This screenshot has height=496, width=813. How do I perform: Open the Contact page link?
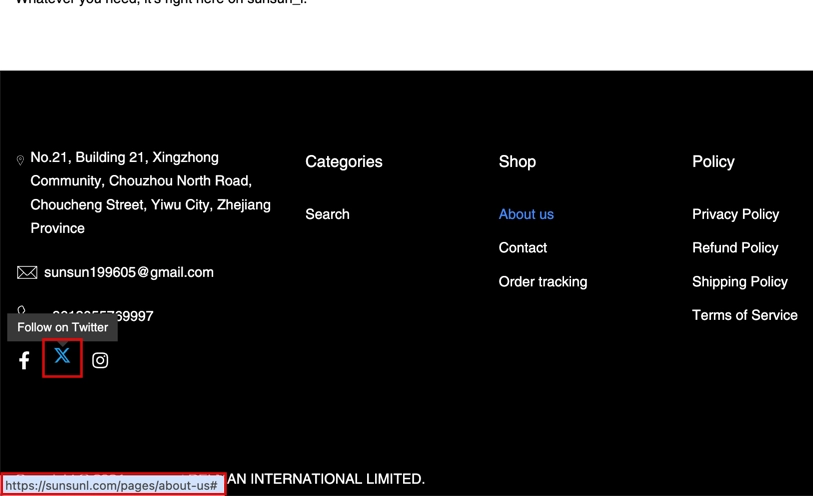(522, 248)
